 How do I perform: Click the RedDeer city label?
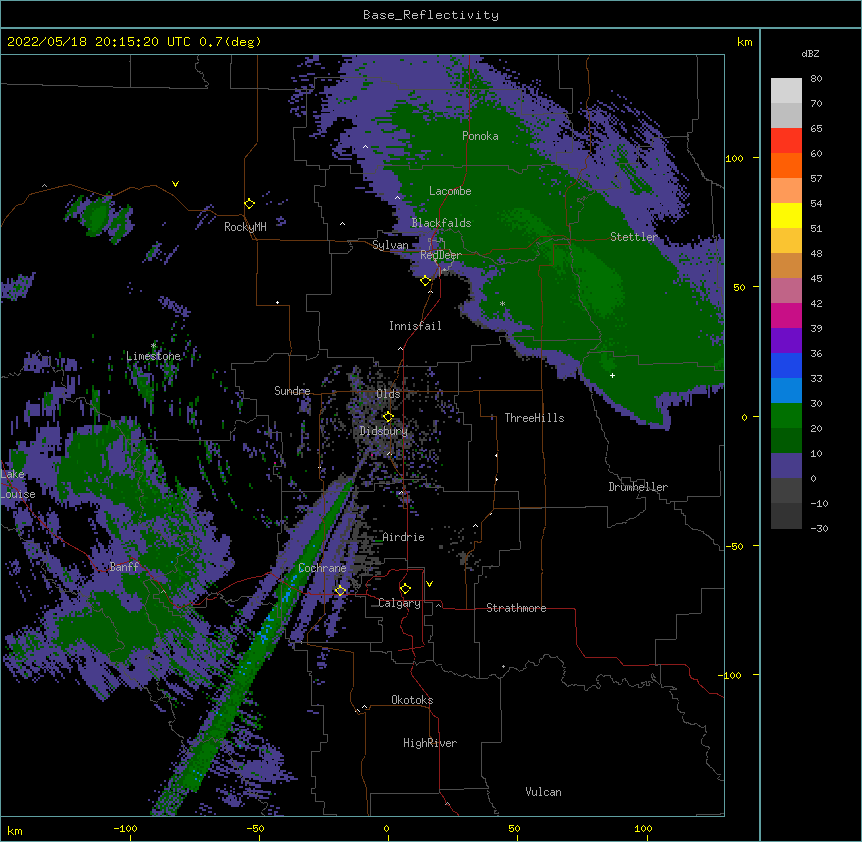(x=441, y=255)
